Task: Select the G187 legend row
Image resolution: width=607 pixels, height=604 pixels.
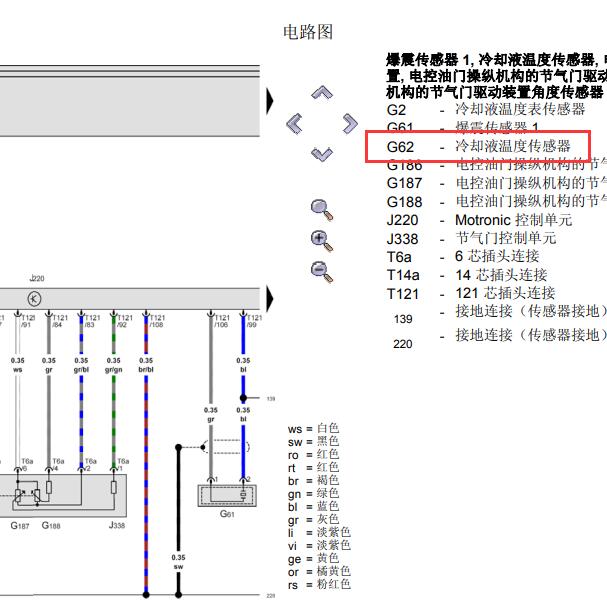Action: coord(497,183)
